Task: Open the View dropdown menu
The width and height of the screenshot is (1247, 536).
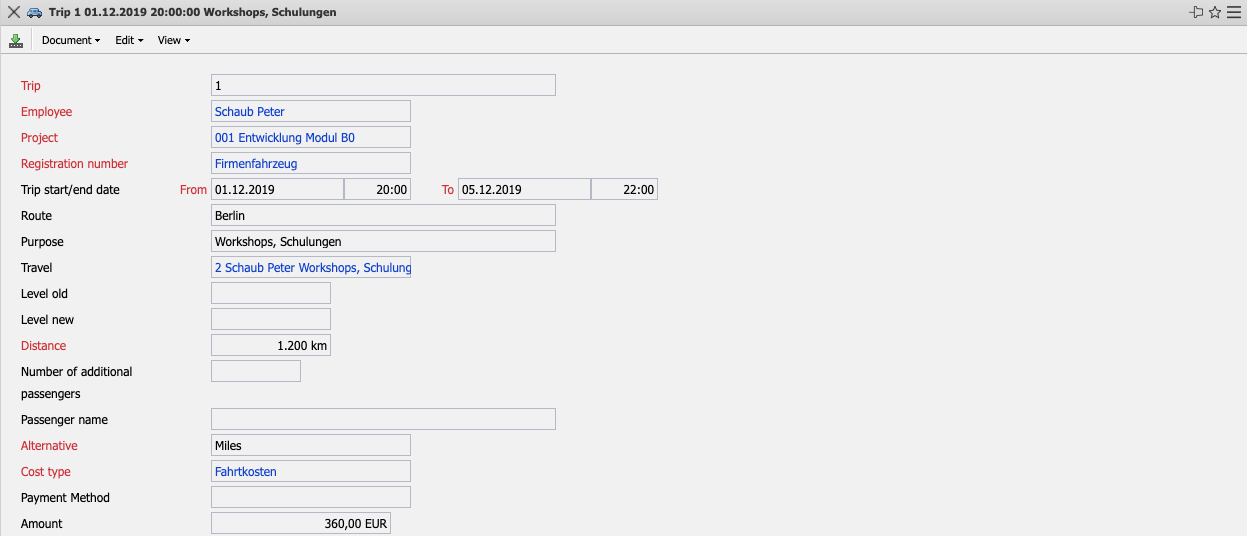Action: click(173, 41)
